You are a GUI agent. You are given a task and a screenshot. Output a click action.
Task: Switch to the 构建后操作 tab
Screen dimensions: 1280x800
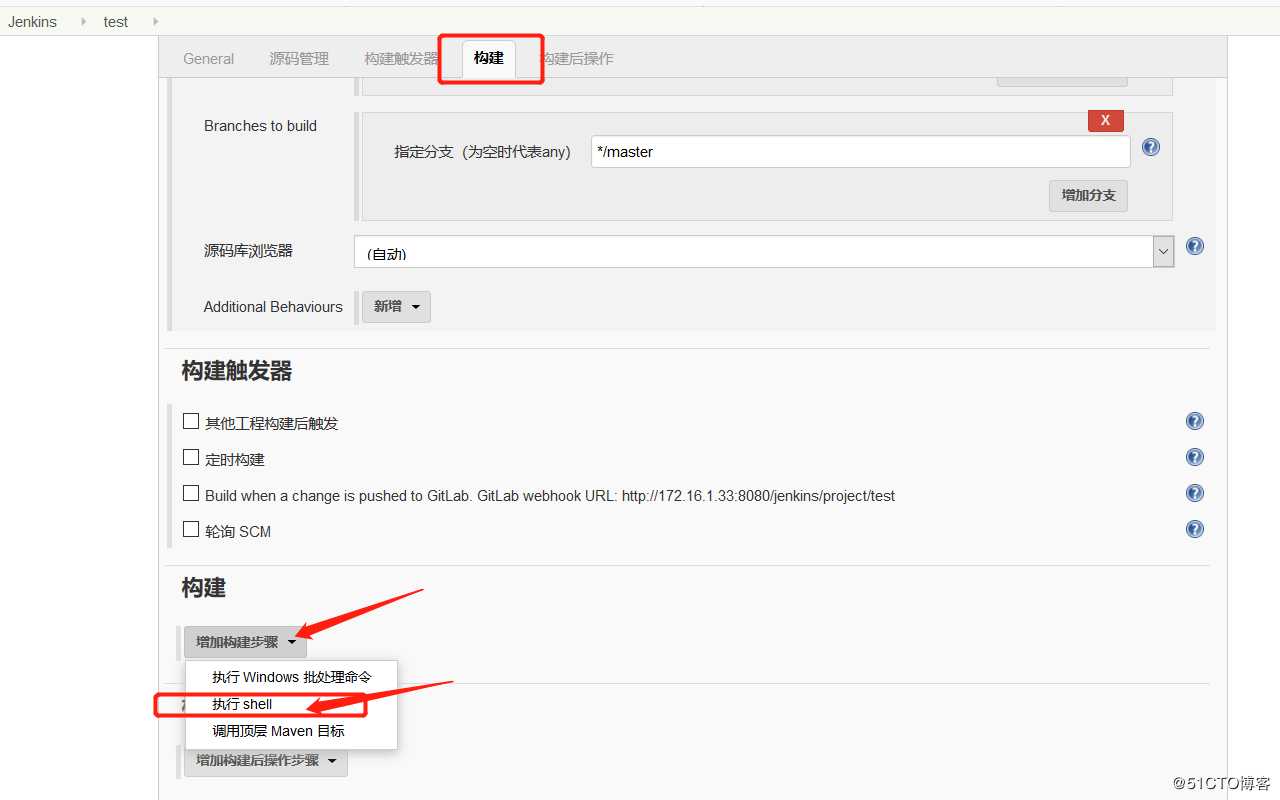coord(578,59)
